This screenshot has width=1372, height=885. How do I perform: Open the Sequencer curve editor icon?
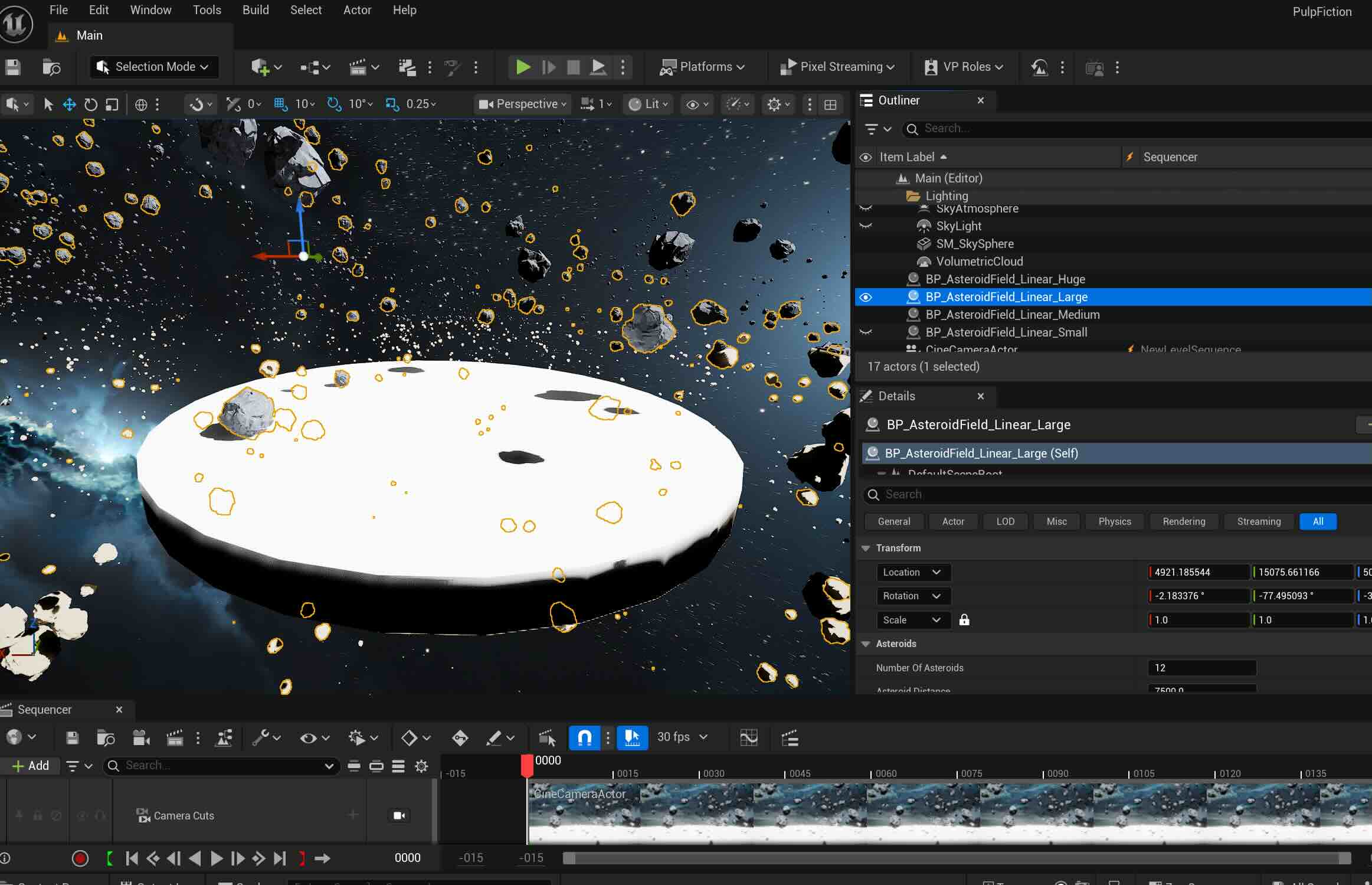pos(748,737)
